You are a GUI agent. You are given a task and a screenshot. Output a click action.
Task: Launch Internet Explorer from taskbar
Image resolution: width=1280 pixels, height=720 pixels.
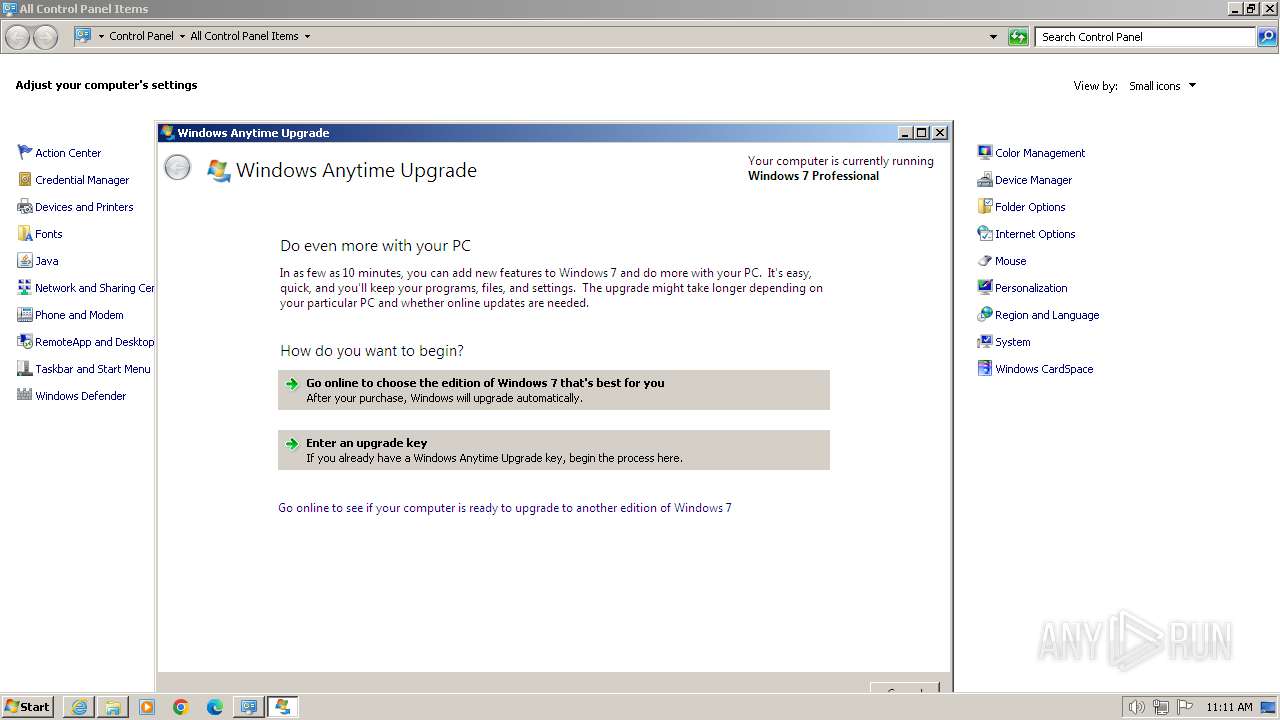79,707
